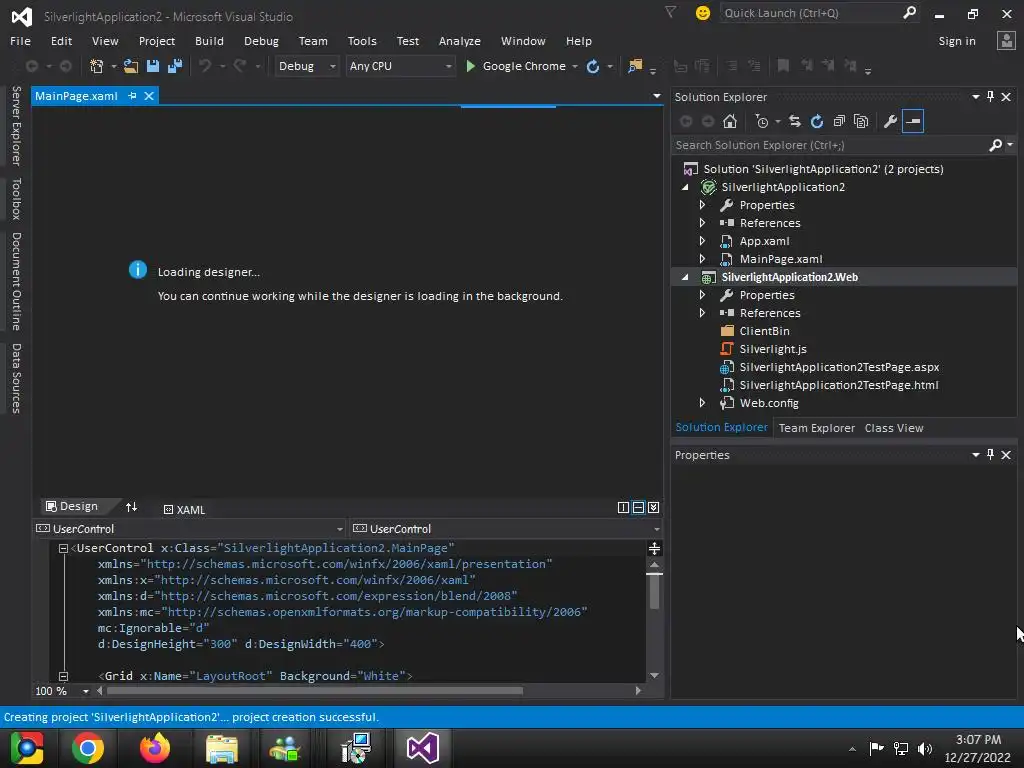The image size is (1024, 768).
Task: Collapse the pane using the chevron icon
Action: (x=654, y=507)
